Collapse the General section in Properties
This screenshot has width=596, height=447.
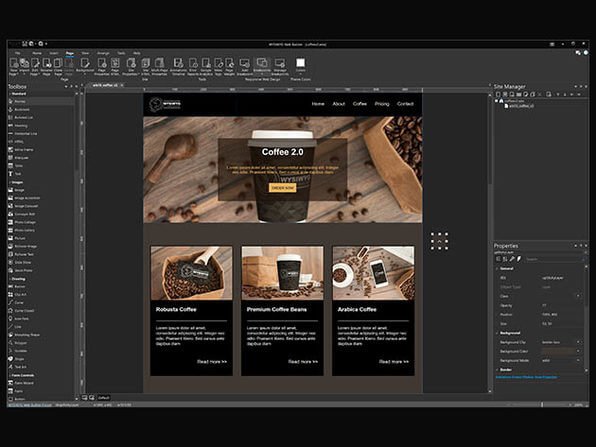[x=497, y=269]
